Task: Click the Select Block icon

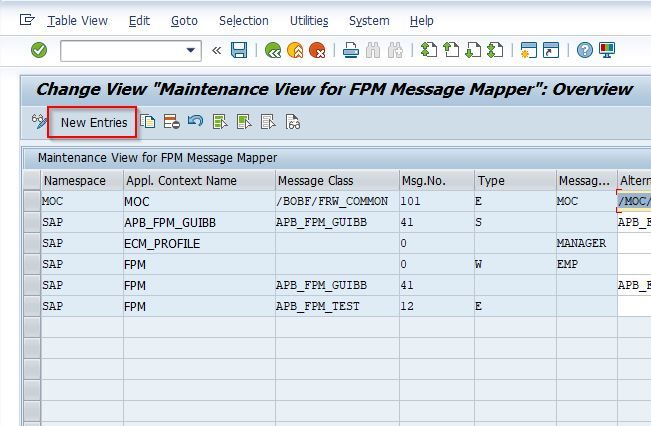Action: pyautogui.click(x=244, y=122)
